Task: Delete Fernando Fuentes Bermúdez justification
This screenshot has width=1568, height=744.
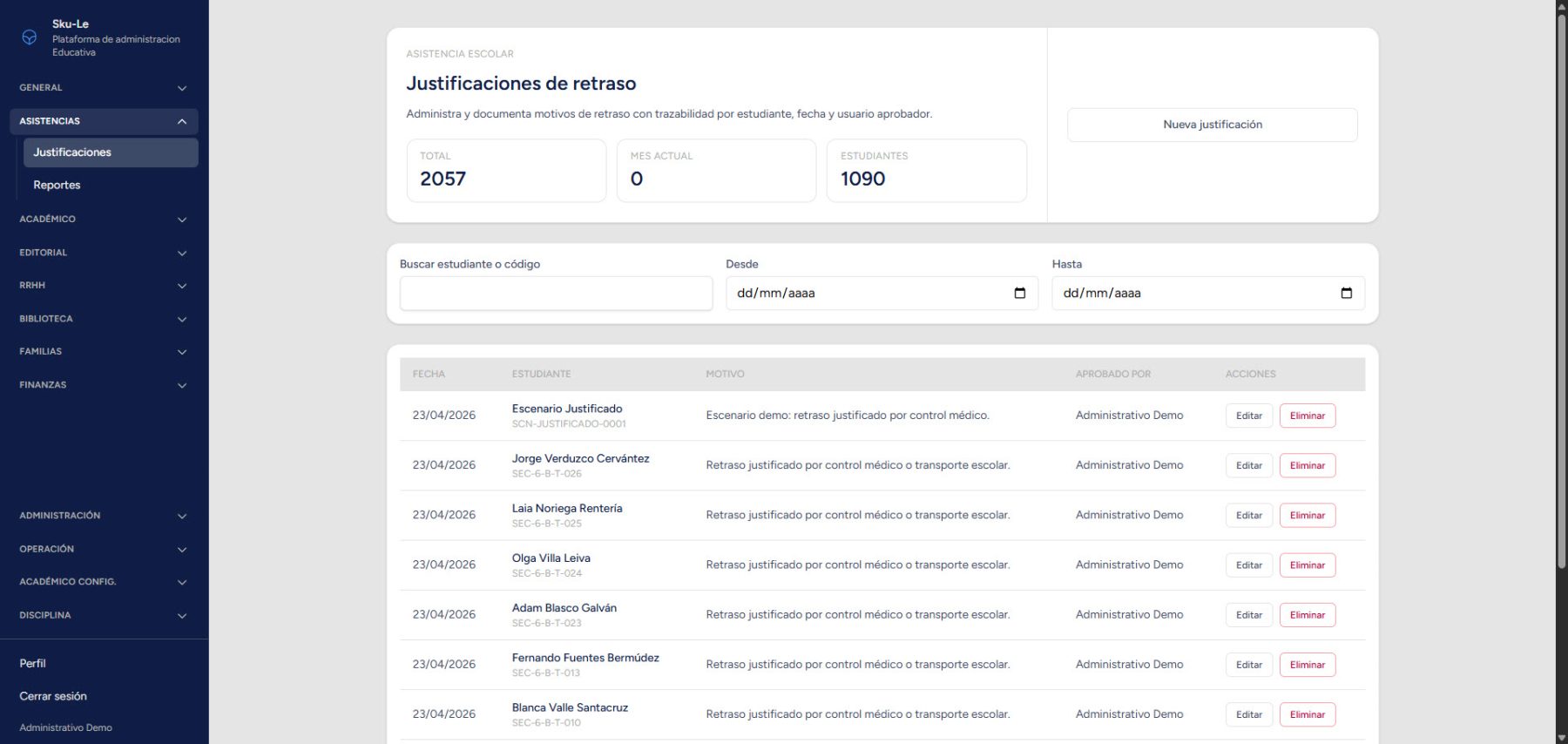Action: [1308, 664]
